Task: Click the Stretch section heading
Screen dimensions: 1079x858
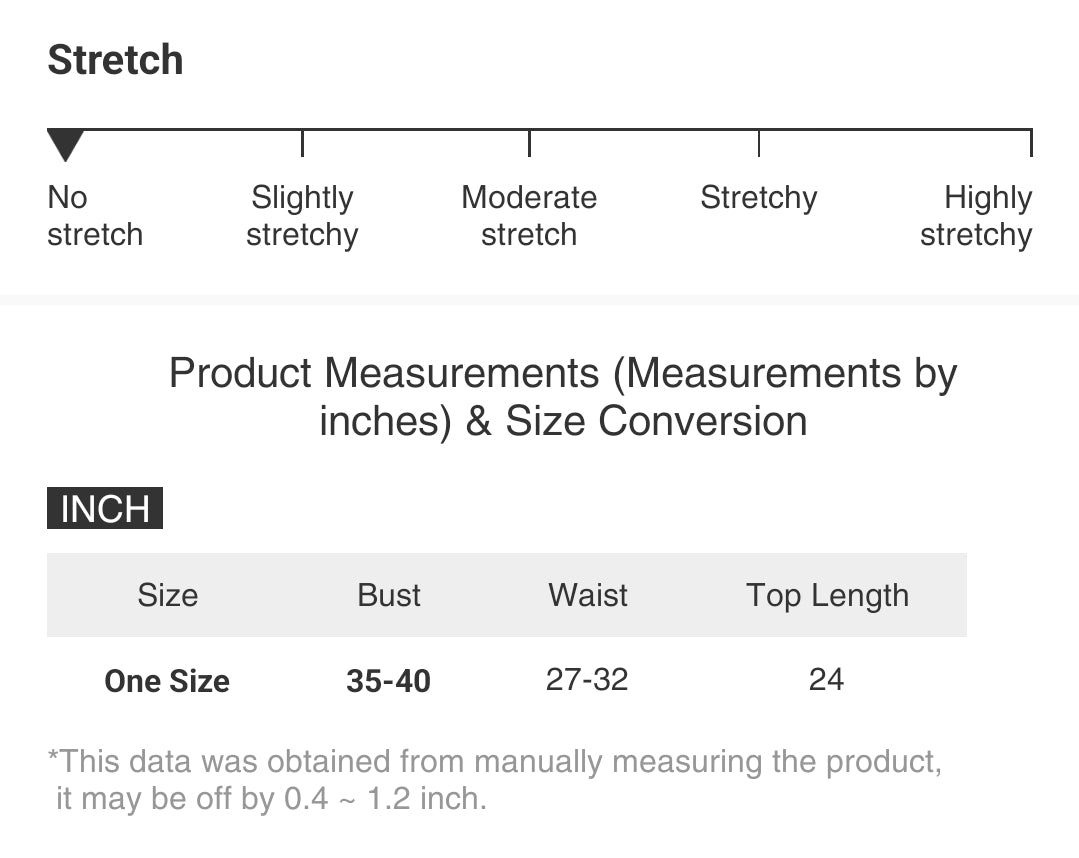Action: [115, 60]
